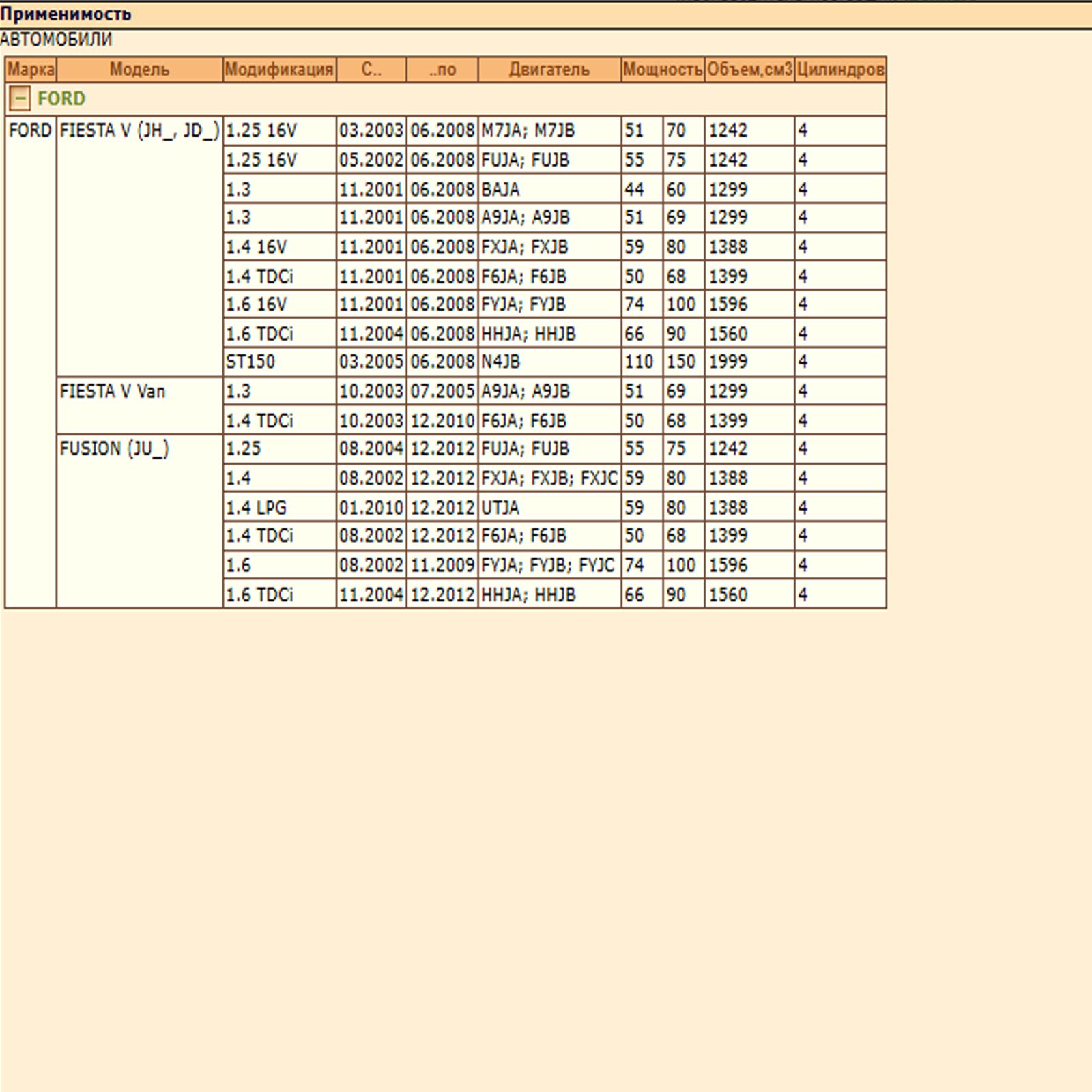Collapse the FORD group with minus icon
The image size is (1092, 1092).
pyautogui.click(x=20, y=99)
